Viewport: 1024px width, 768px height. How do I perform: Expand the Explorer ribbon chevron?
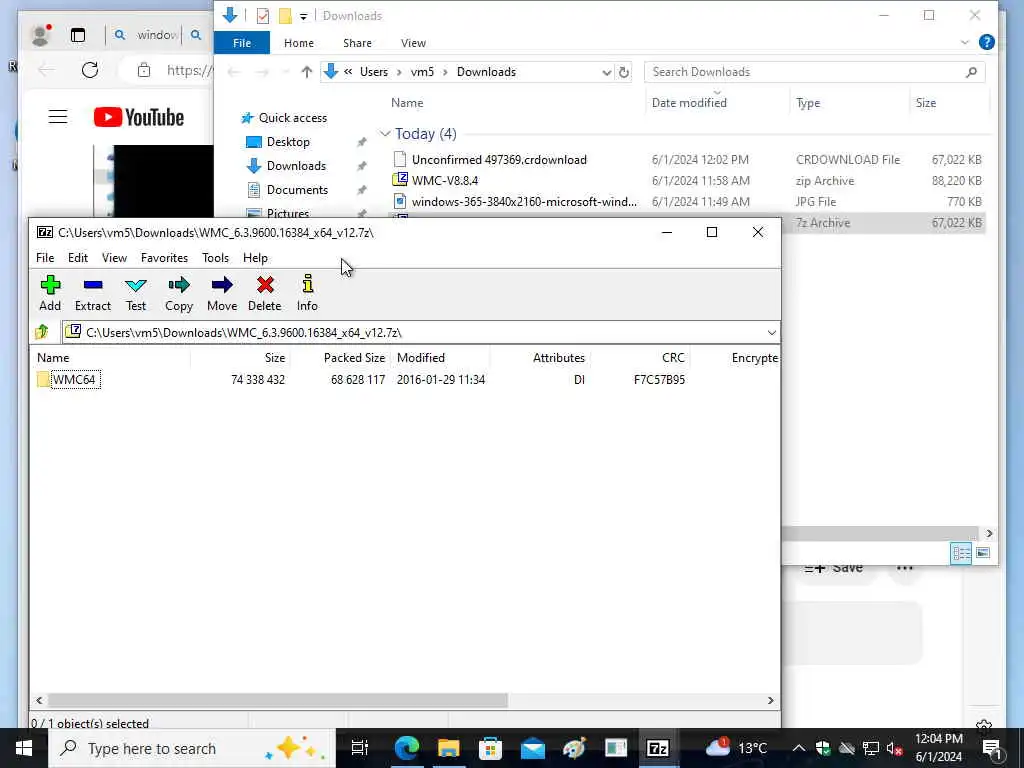point(965,42)
